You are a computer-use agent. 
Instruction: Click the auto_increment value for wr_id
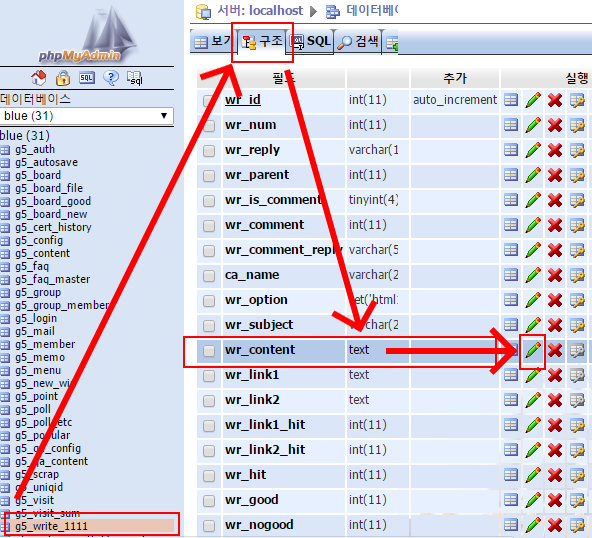click(x=455, y=100)
